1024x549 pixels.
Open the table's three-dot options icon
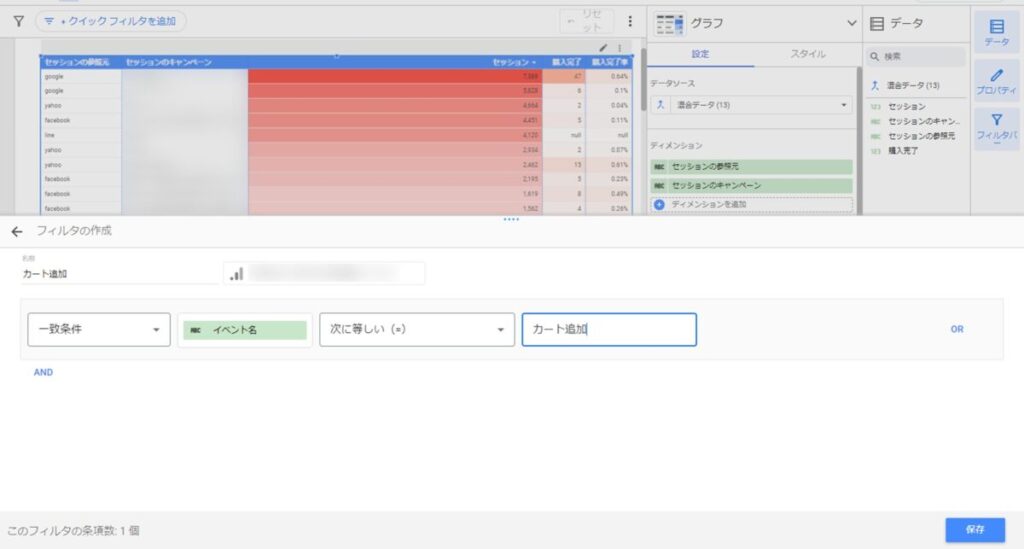click(x=619, y=48)
